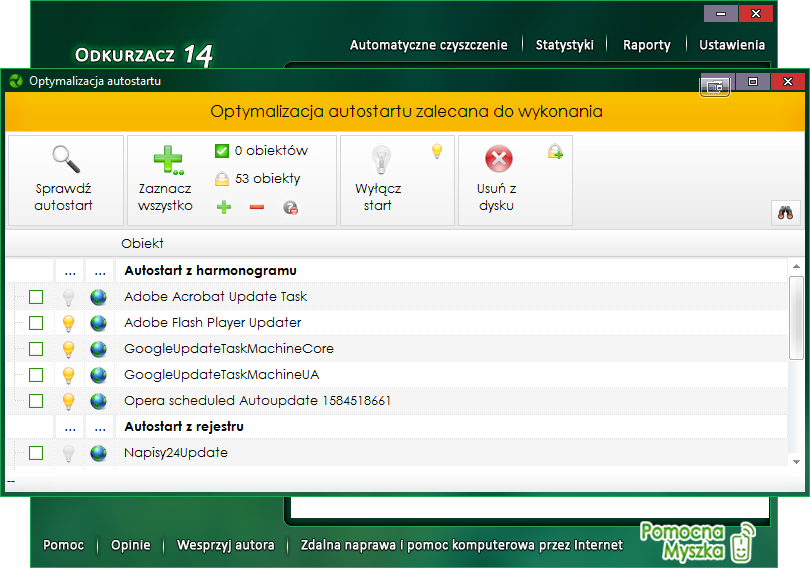This screenshot has width=810, height=568.
Task: Click the globe icon for Adobe Flash Player Updater
Action: 98,323
